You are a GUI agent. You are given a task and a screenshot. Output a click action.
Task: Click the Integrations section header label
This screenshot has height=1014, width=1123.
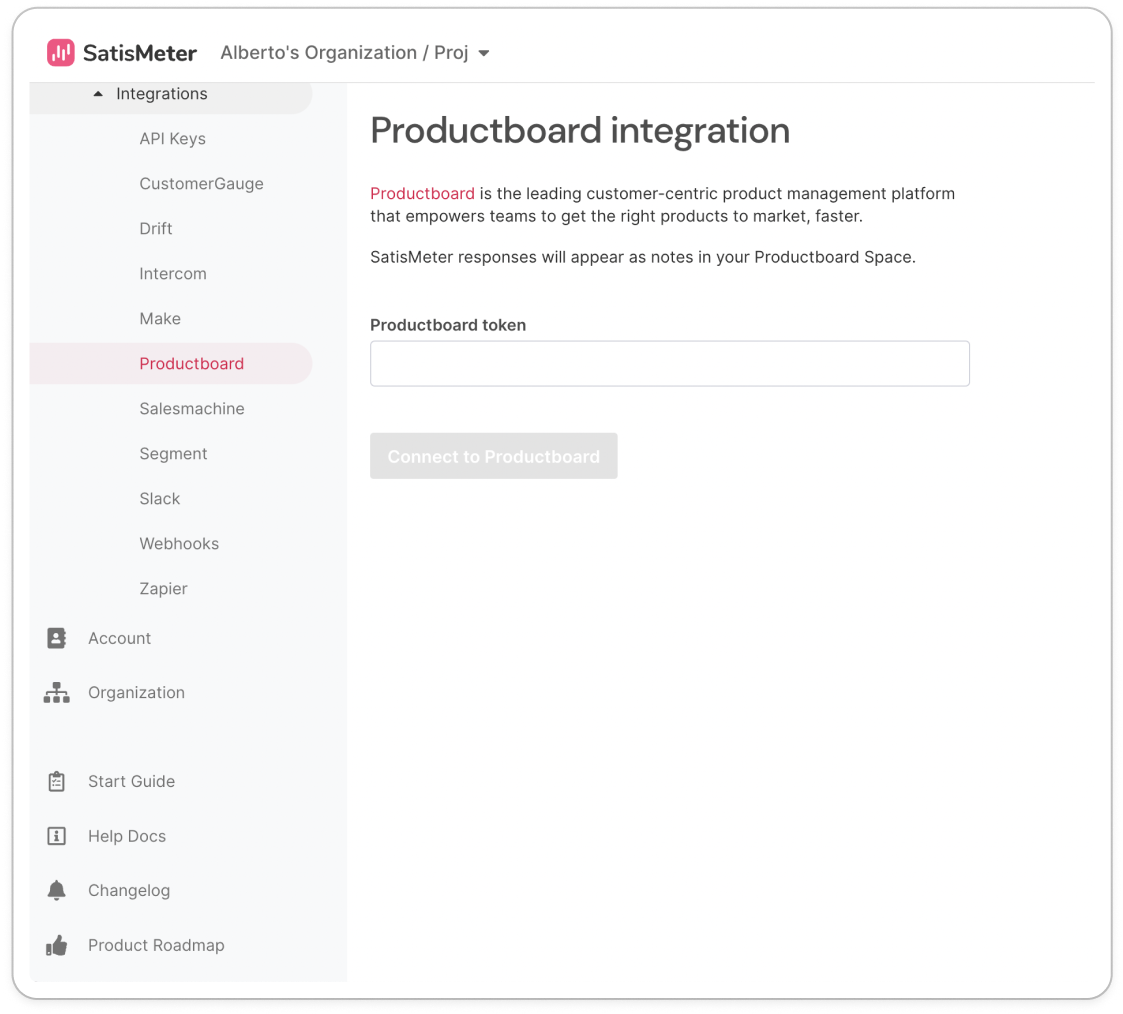(162, 94)
